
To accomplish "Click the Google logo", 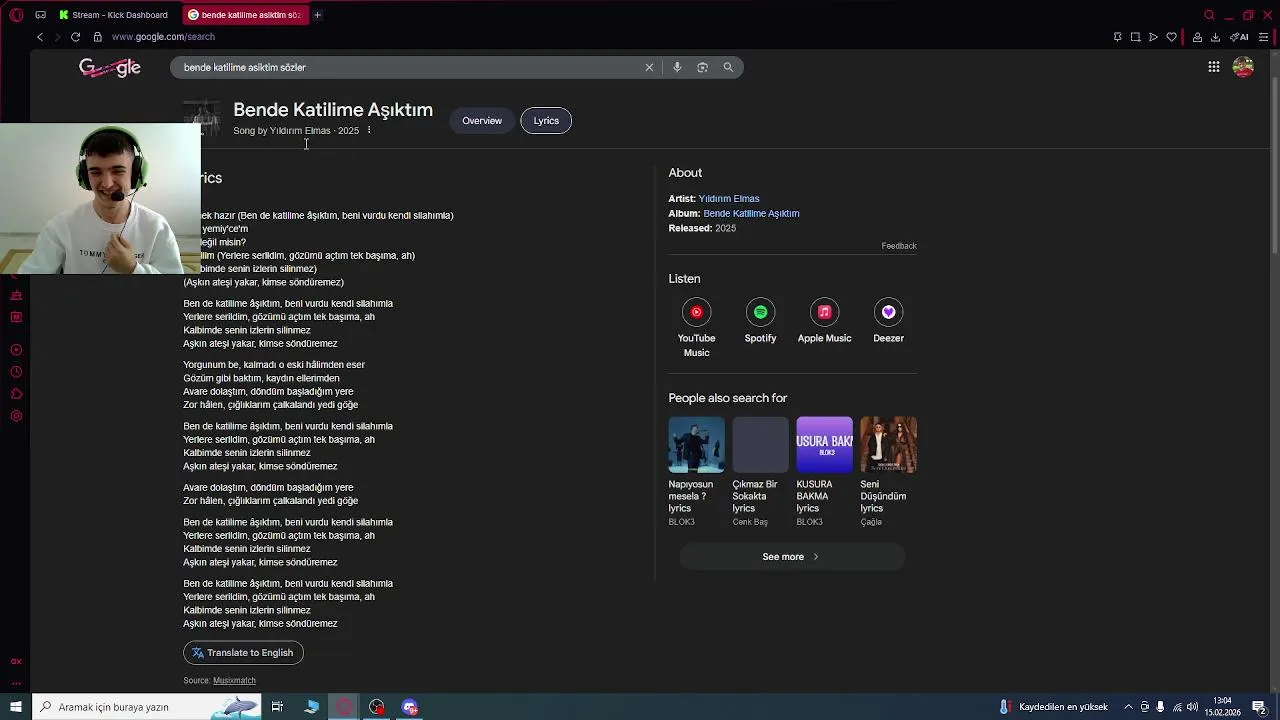I will click(110, 68).
